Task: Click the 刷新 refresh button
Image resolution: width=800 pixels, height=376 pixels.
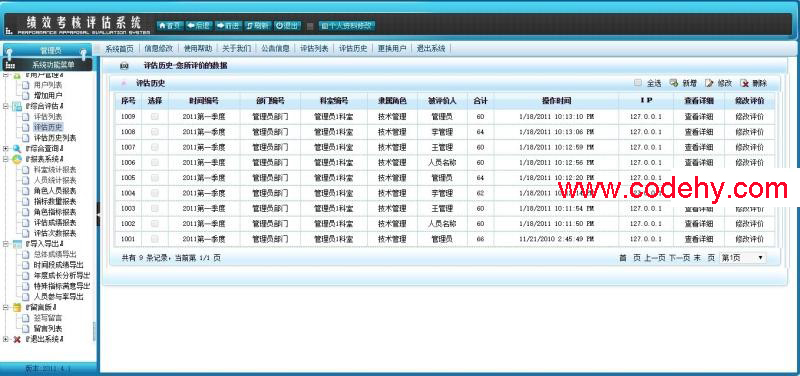Action: [258, 25]
